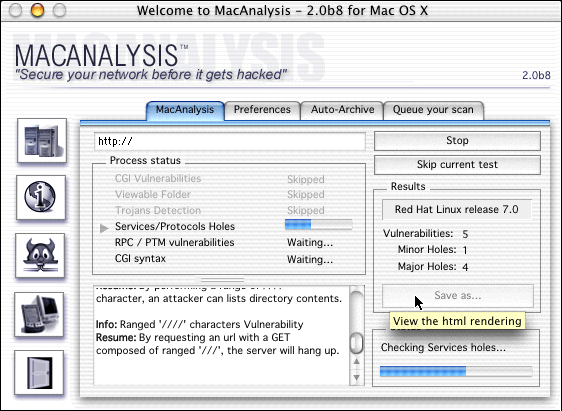Click the server towers sidebar icon
Image resolution: width=562 pixels, height=411 pixels.
tap(42, 140)
